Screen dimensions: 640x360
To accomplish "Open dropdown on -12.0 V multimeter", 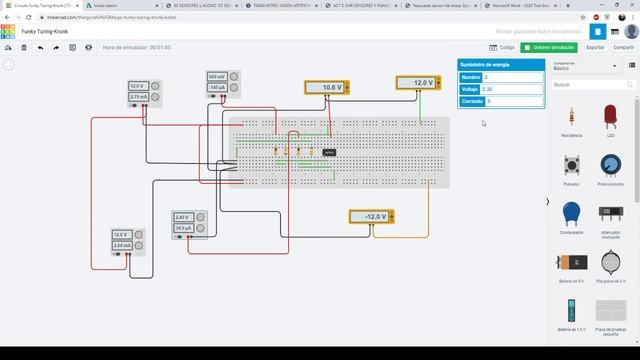I will [x=392, y=217].
